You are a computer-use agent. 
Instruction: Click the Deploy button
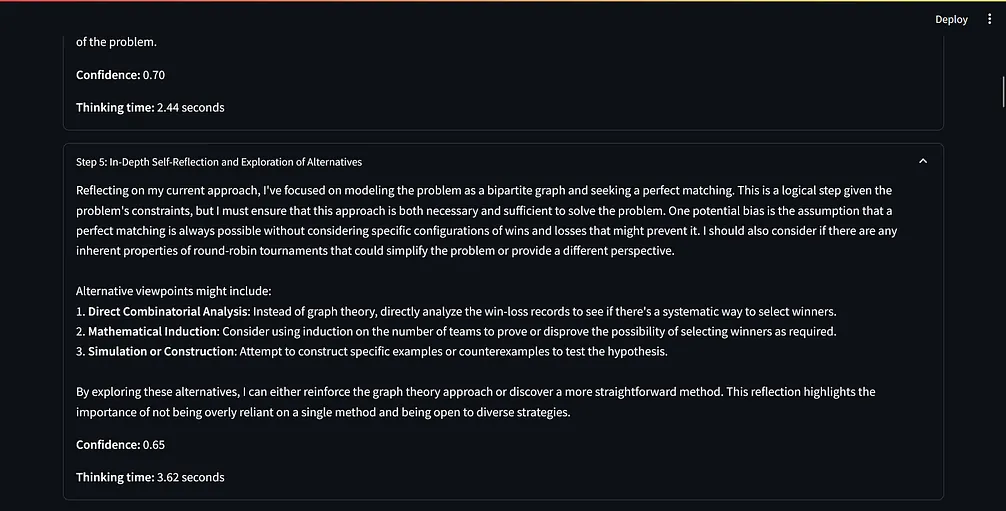tap(951, 19)
